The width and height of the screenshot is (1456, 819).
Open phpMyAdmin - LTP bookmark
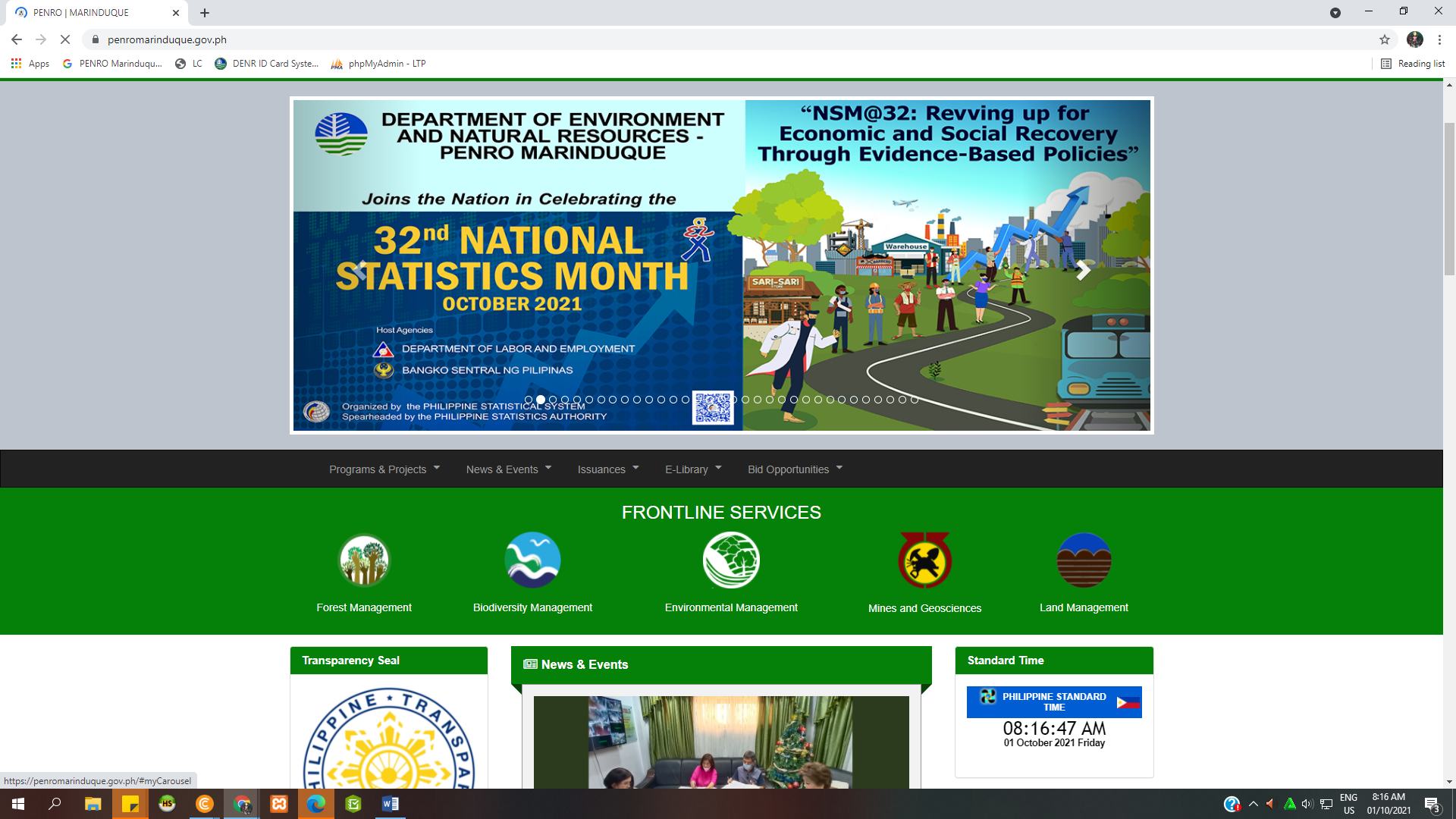coord(378,64)
